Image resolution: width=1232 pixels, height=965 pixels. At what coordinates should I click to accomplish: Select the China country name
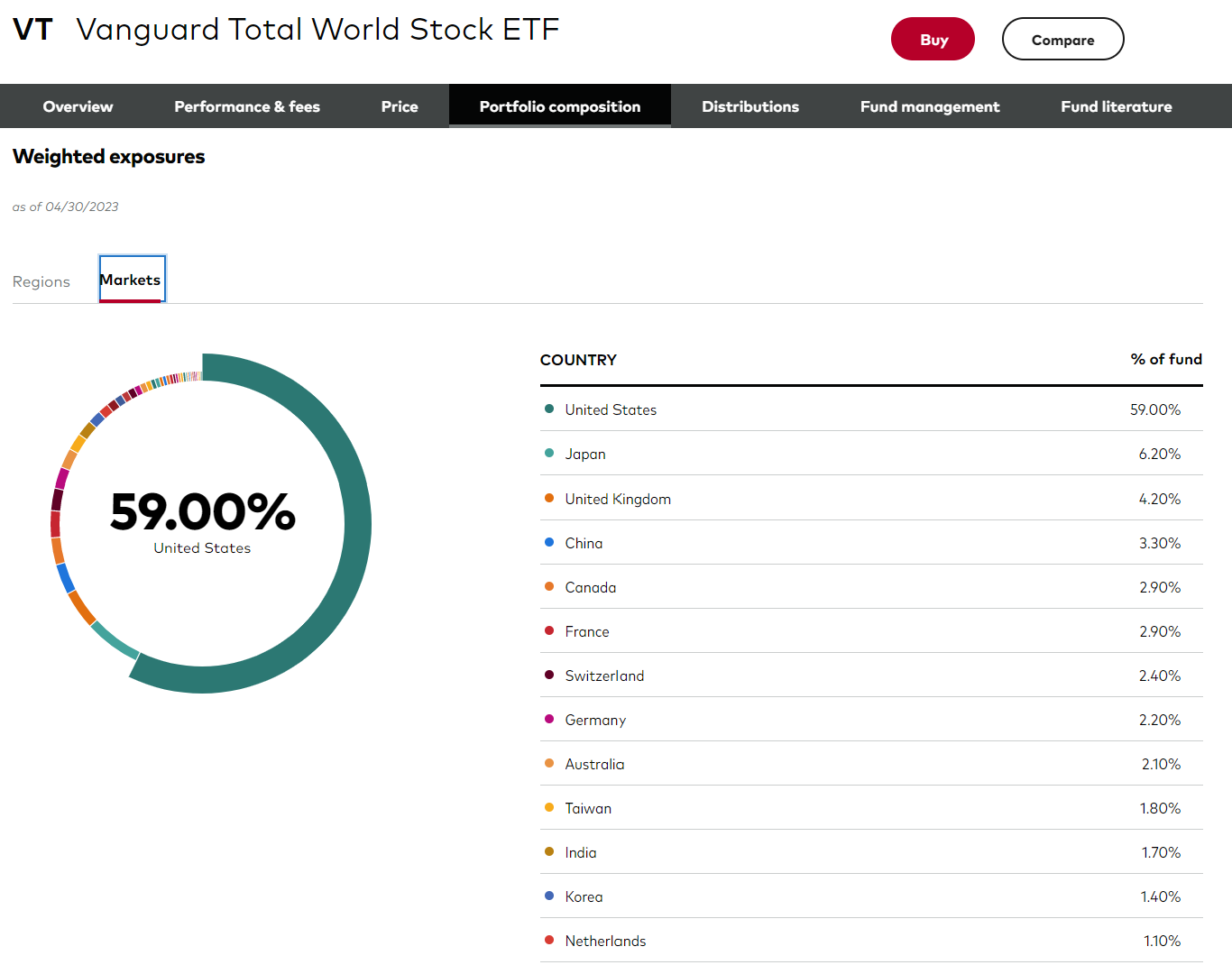(584, 543)
